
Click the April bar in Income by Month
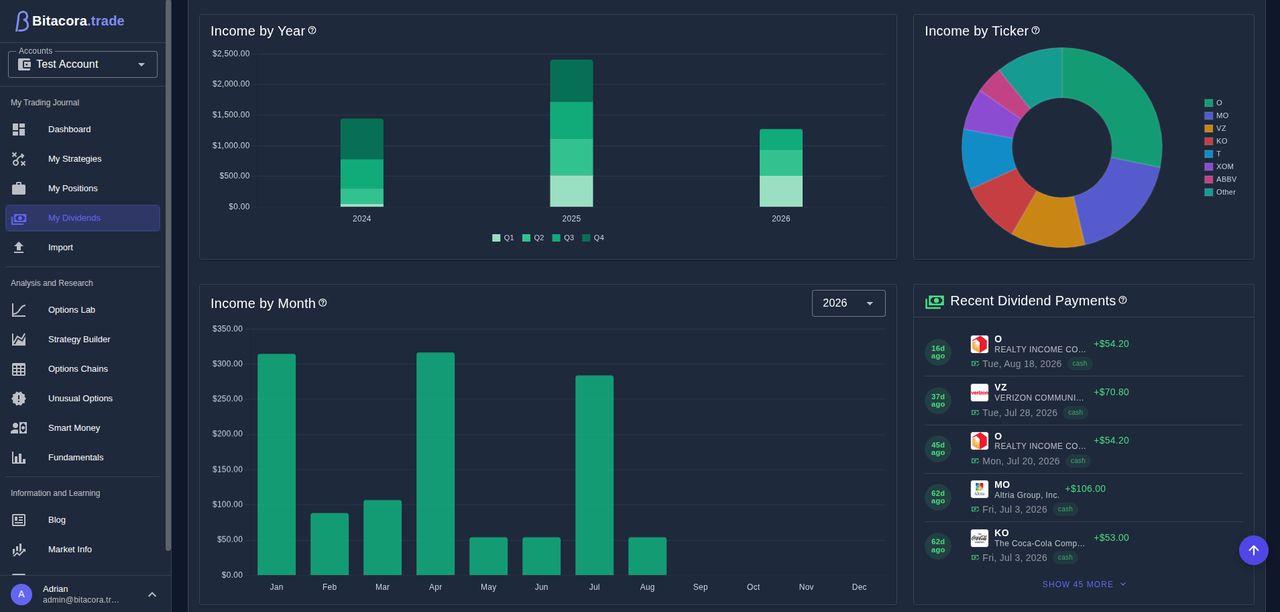(435, 464)
